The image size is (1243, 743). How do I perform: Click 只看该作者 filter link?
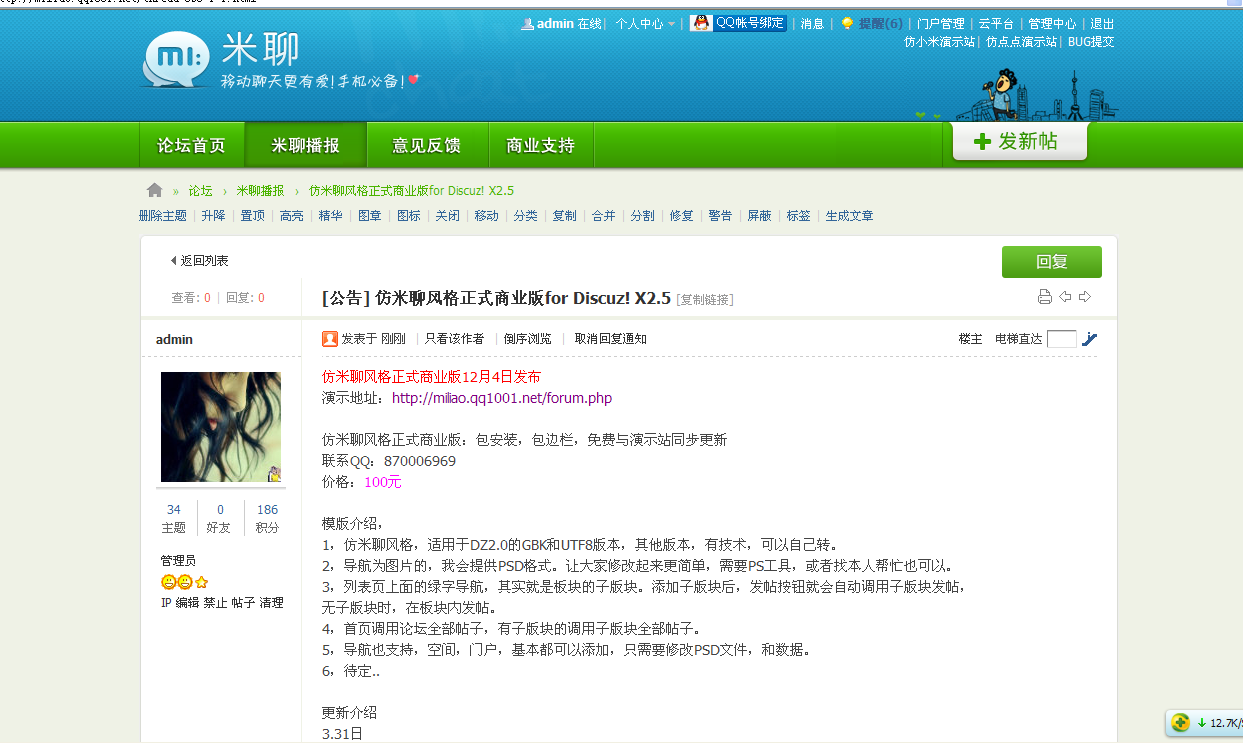pos(455,339)
